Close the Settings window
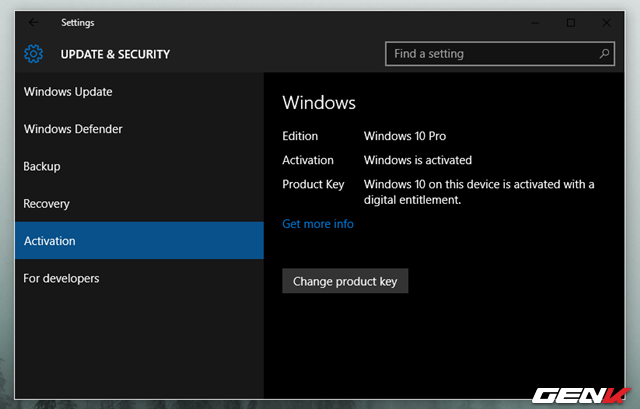640x409 pixels. click(x=607, y=23)
